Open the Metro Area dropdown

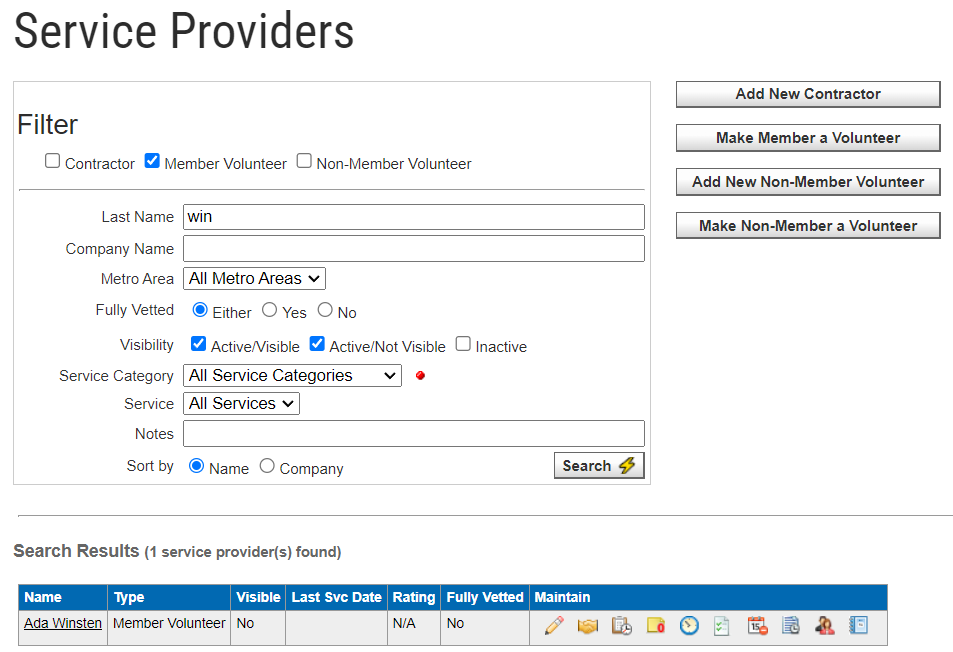coord(254,279)
